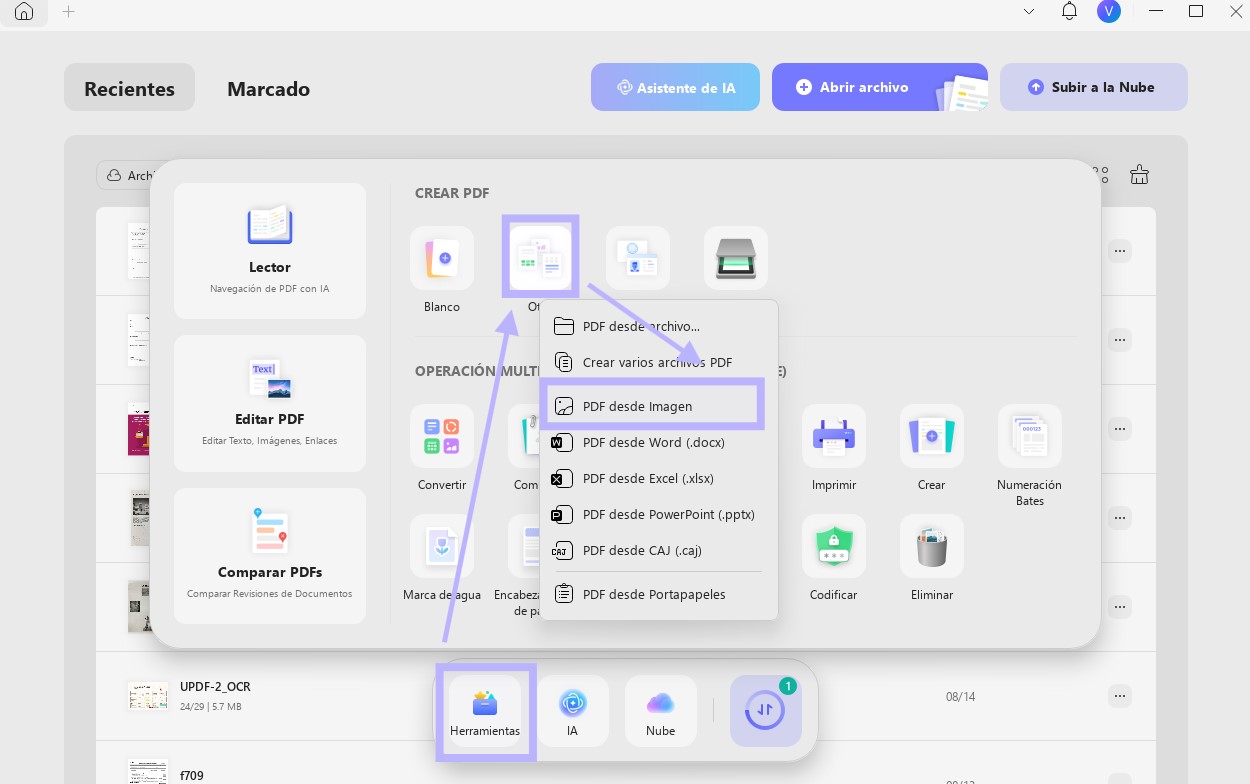
Task: Open the Codificar encryption tool
Action: coord(834,546)
